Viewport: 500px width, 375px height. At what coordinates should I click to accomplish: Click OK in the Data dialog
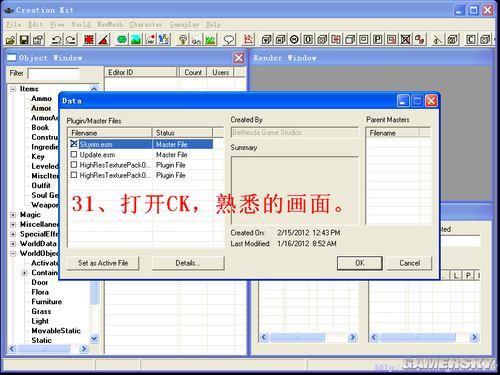pos(360,263)
